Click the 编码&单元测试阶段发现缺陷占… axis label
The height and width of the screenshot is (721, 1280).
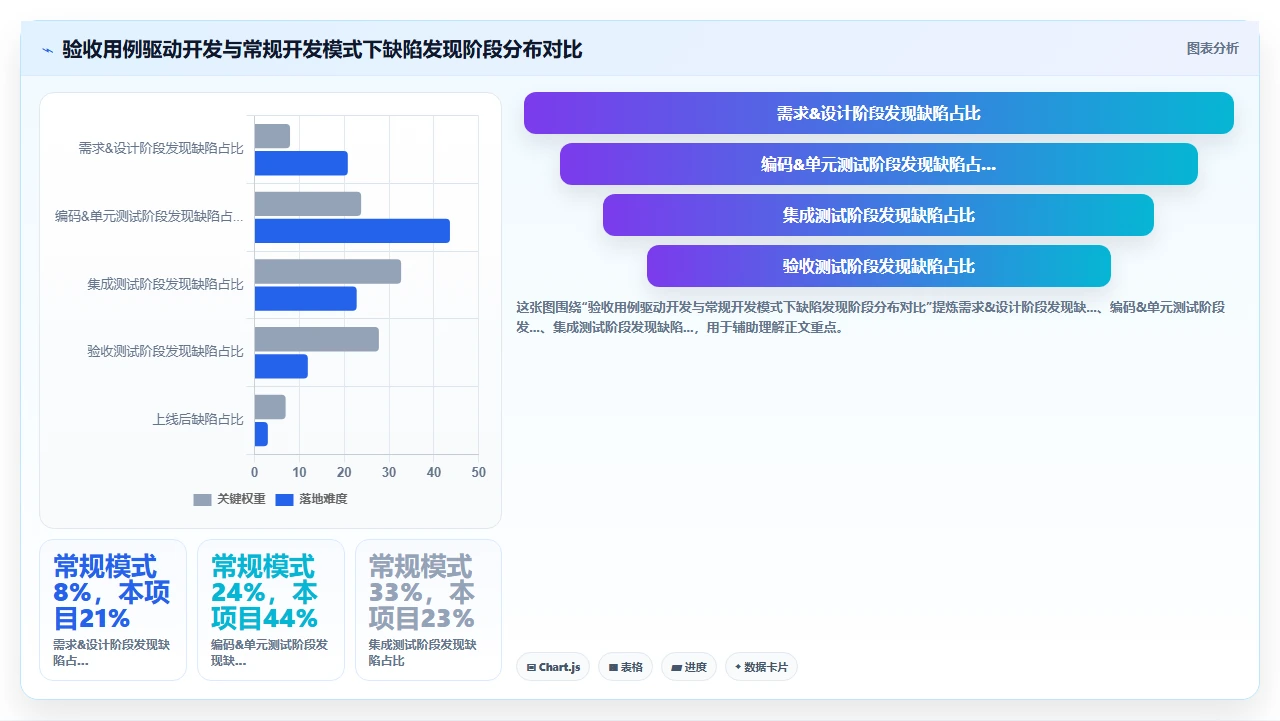[x=149, y=216]
